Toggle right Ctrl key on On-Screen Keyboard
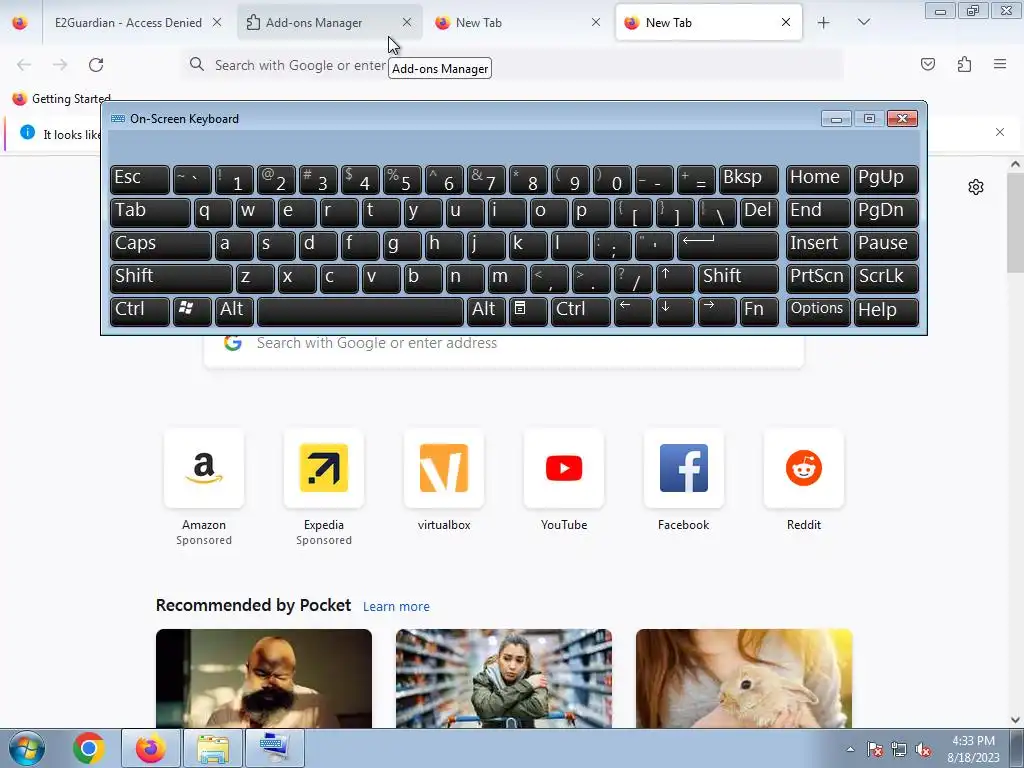 coord(581,311)
